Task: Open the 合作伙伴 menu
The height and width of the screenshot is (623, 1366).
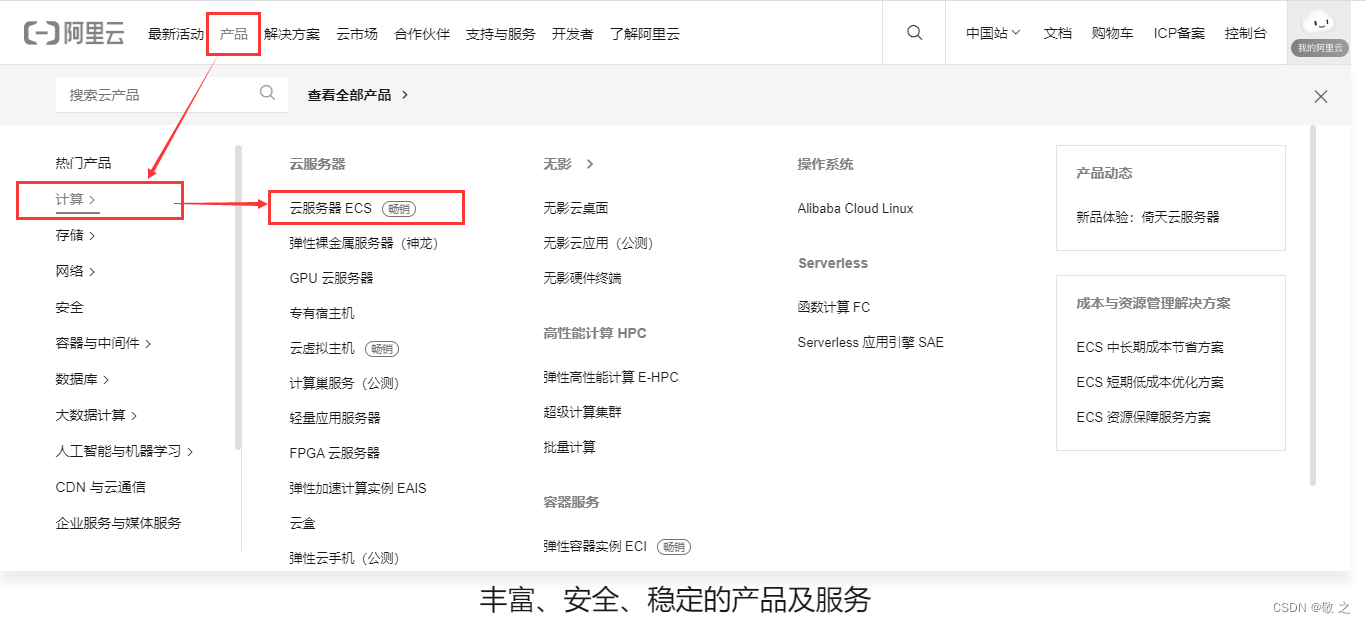Action: coord(422,34)
